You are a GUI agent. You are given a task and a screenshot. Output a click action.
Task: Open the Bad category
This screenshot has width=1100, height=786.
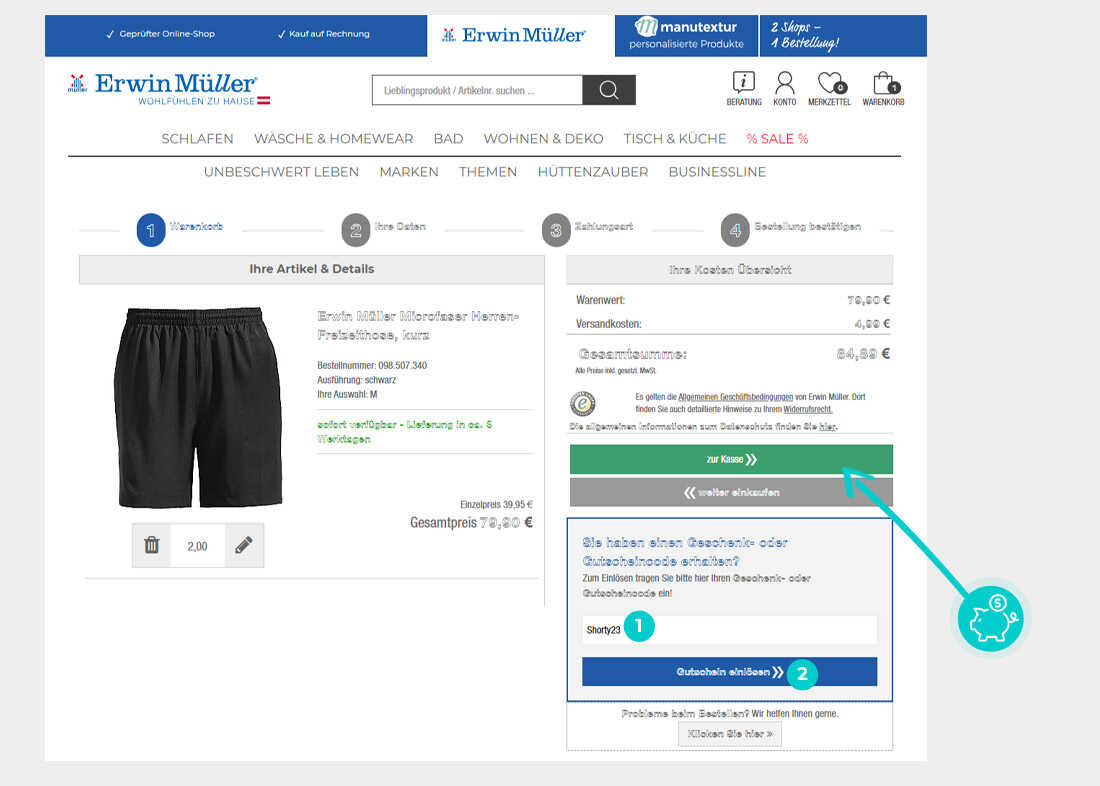448,139
